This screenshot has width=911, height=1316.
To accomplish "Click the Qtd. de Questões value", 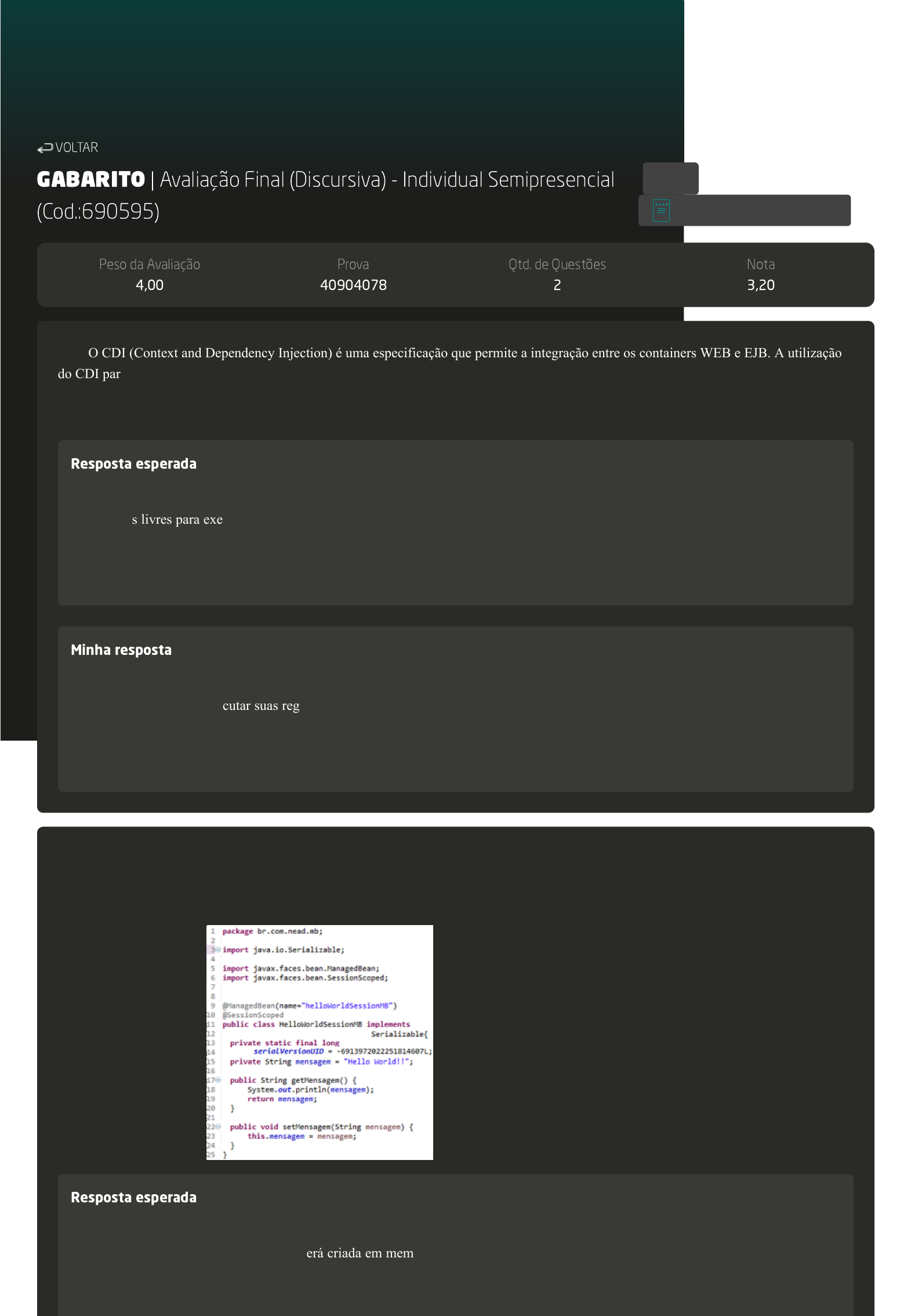I will [x=557, y=285].
